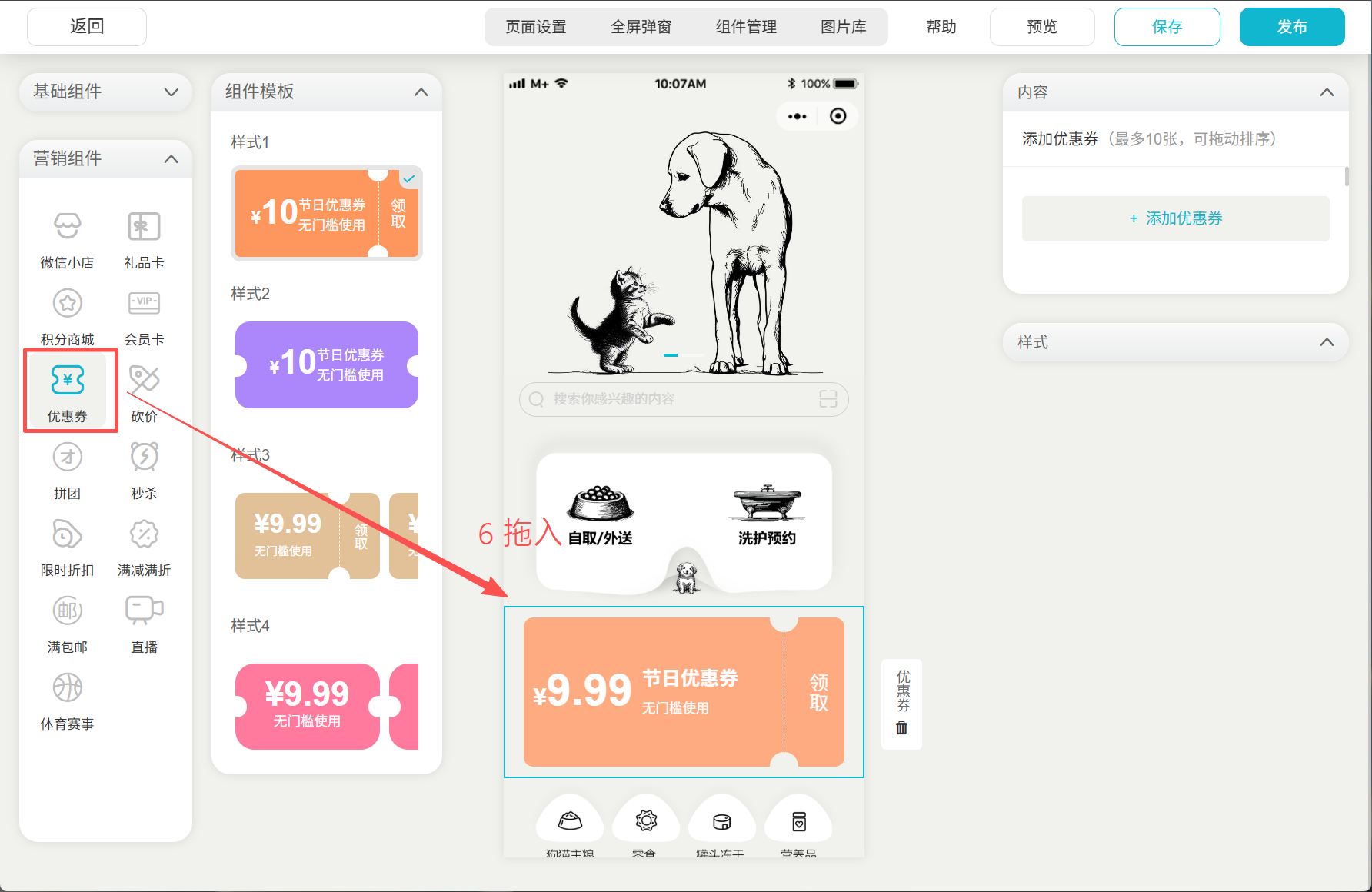The width and height of the screenshot is (1372, 892).
Task: Switch to the 图片库 tab
Action: coord(843,27)
